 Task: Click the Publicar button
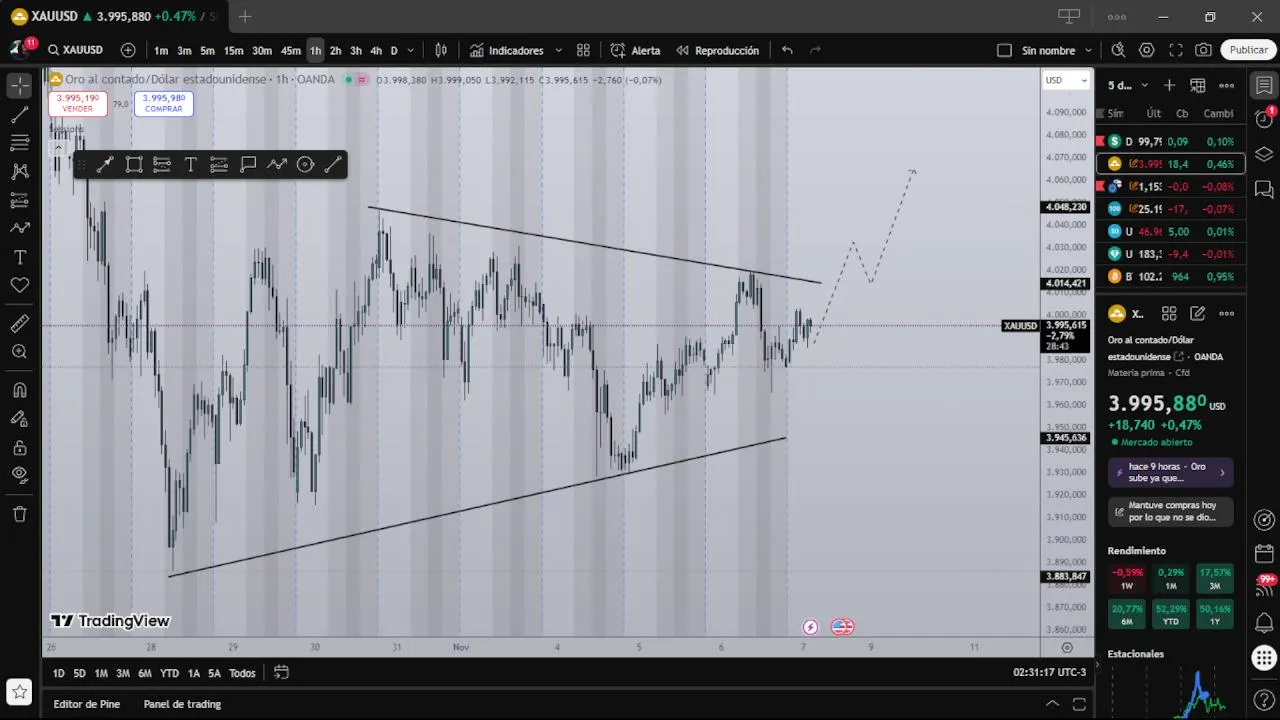[x=1248, y=50]
